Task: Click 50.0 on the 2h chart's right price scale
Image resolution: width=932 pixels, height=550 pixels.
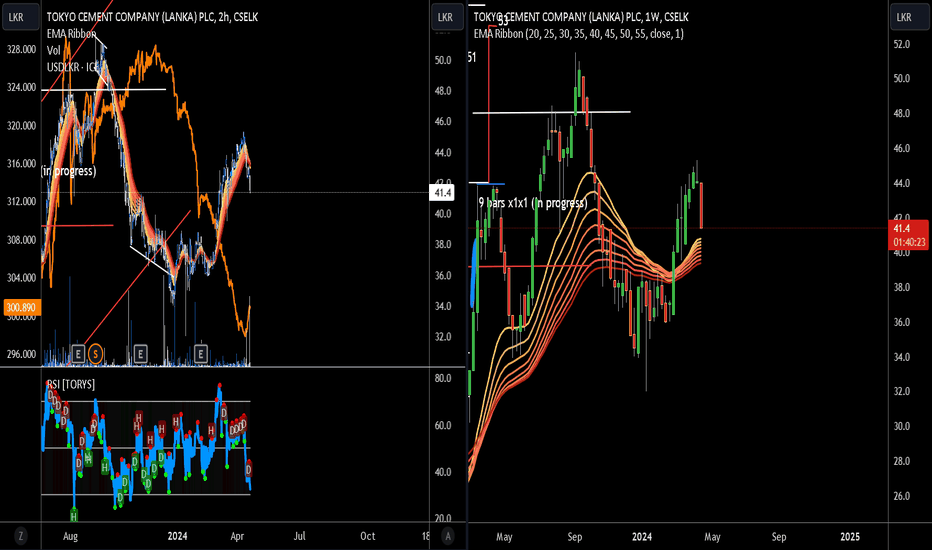Action: point(443,60)
